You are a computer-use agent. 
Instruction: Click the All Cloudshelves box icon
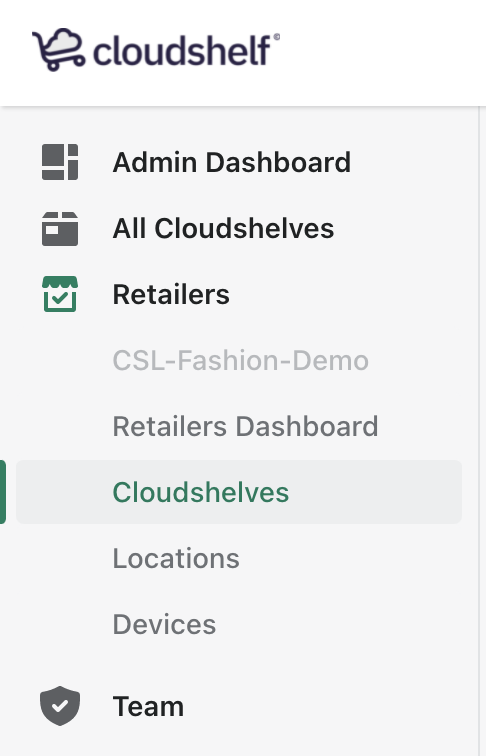point(60,229)
